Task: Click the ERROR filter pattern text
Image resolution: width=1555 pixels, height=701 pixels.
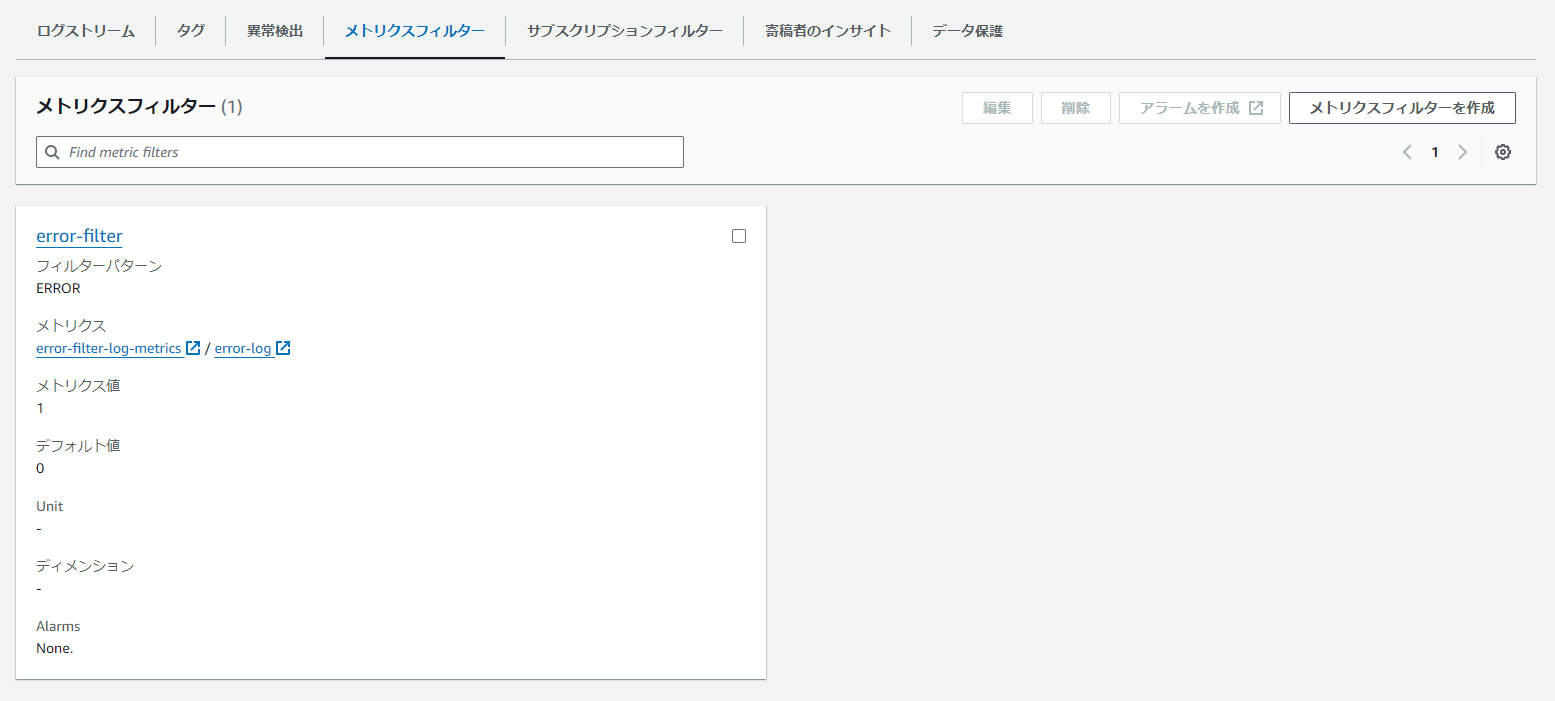Action: (58, 288)
